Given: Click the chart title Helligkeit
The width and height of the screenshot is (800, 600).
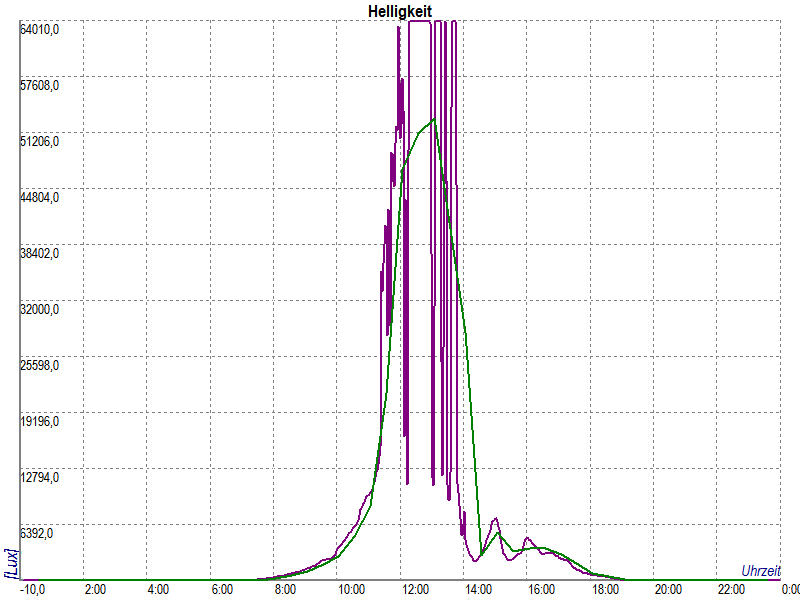Looking at the screenshot, I should tap(400, 11).
